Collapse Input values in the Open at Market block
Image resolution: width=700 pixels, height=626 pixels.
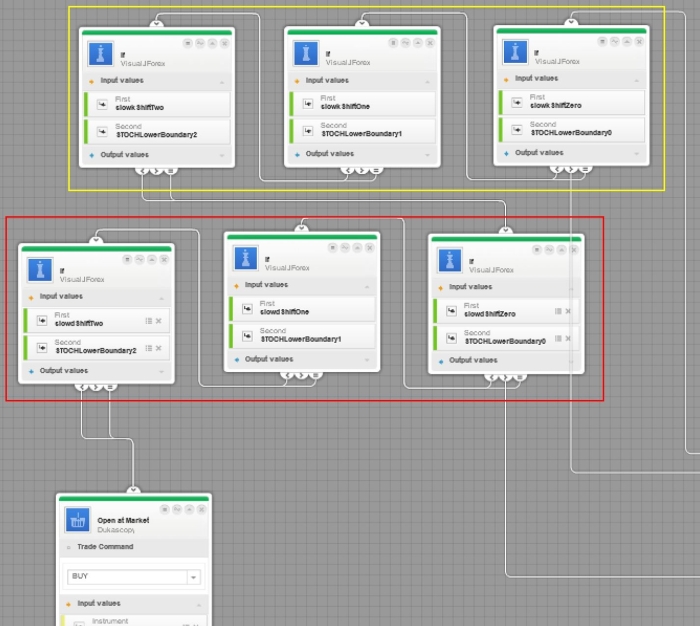(x=199, y=605)
